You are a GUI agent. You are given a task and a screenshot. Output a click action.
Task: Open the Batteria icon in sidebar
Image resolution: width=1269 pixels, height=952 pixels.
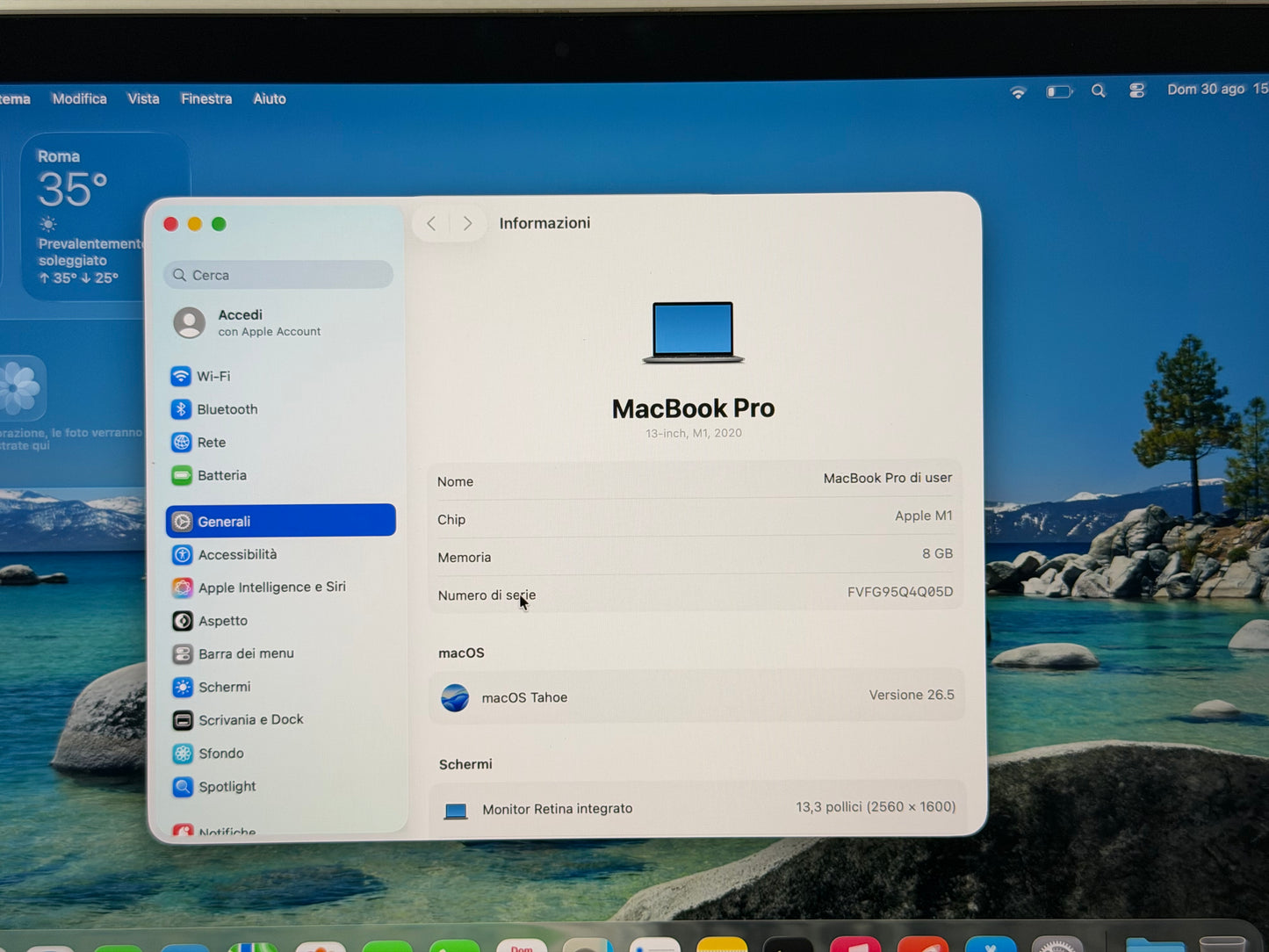[182, 475]
